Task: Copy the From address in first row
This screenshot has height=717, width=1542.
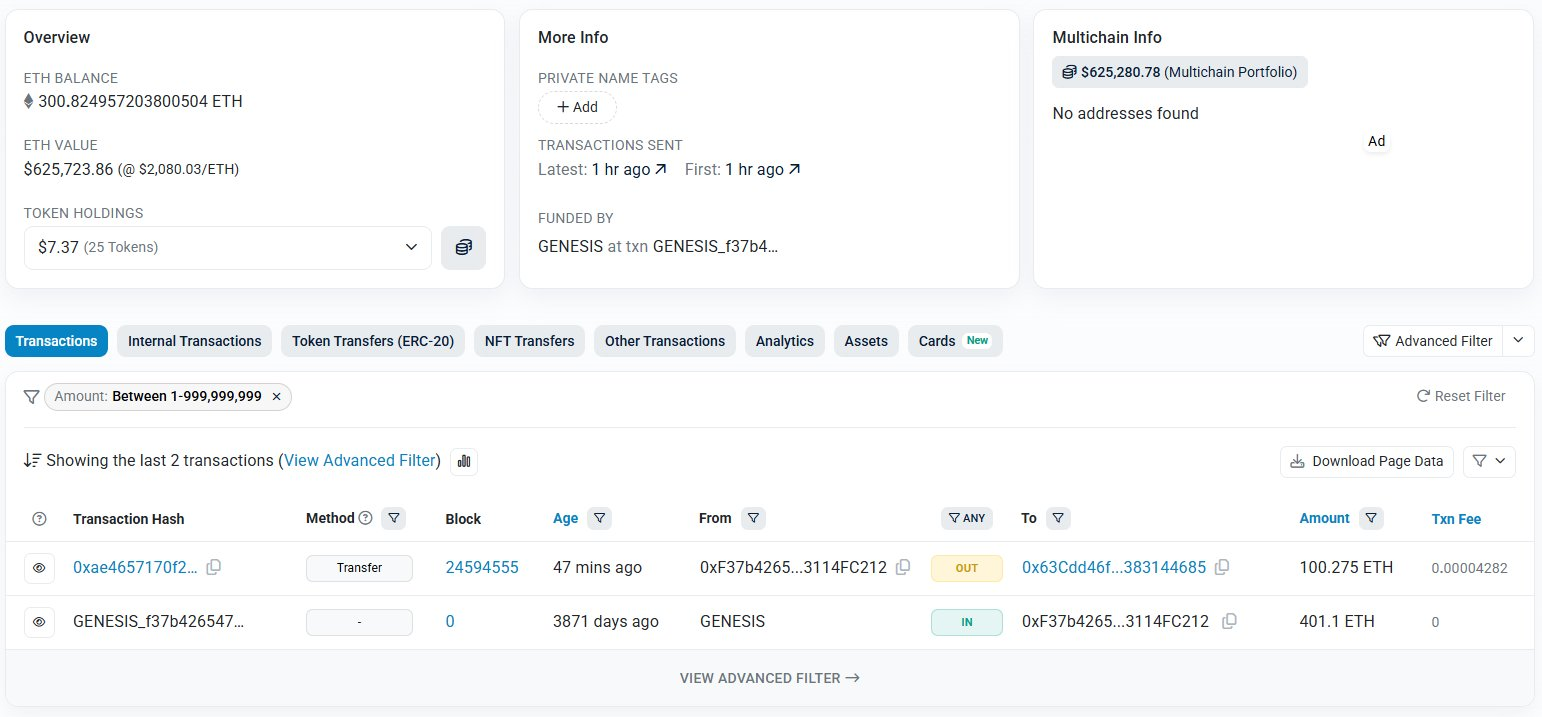Action: pyautogui.click(x=903, y=567)
